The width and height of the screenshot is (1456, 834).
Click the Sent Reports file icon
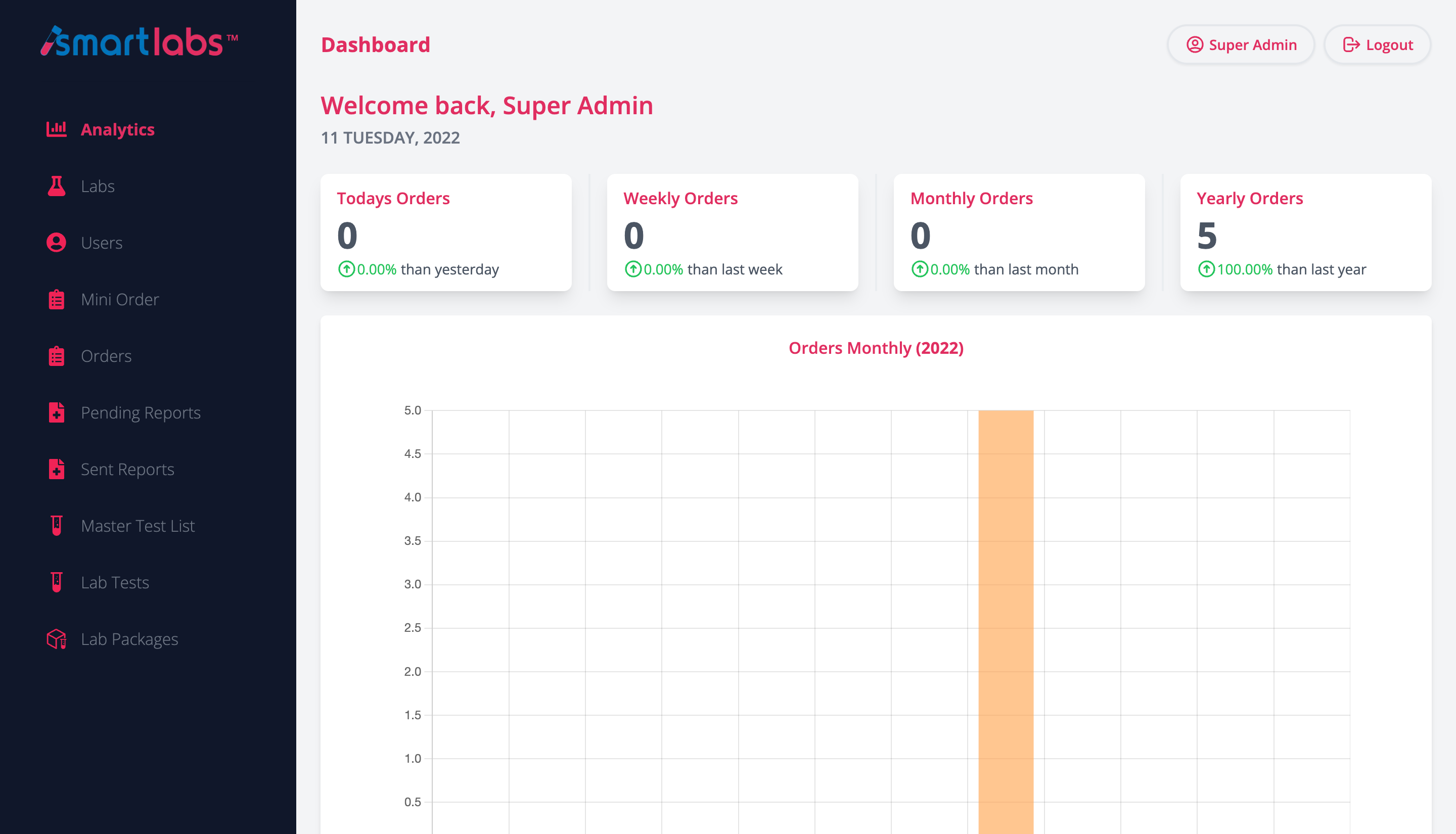pyautogui.click(x=56, y=469)
